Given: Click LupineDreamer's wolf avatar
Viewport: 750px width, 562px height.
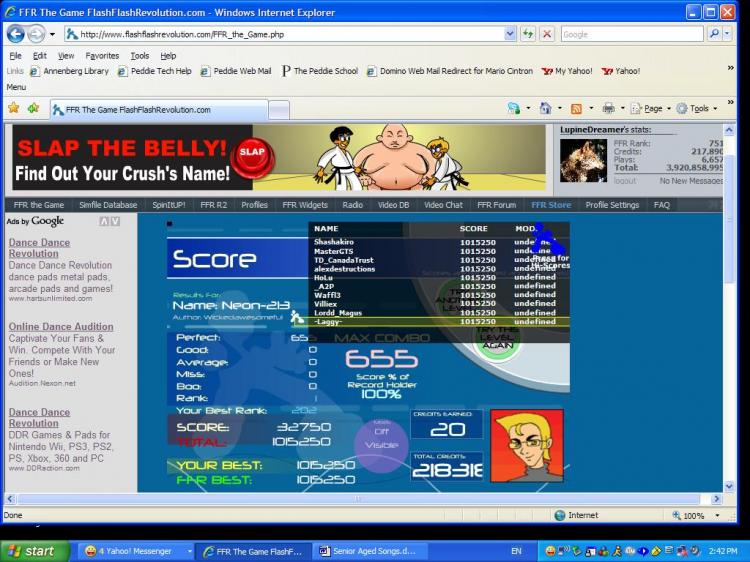Looking at the screenshot, I should point(584,160).
